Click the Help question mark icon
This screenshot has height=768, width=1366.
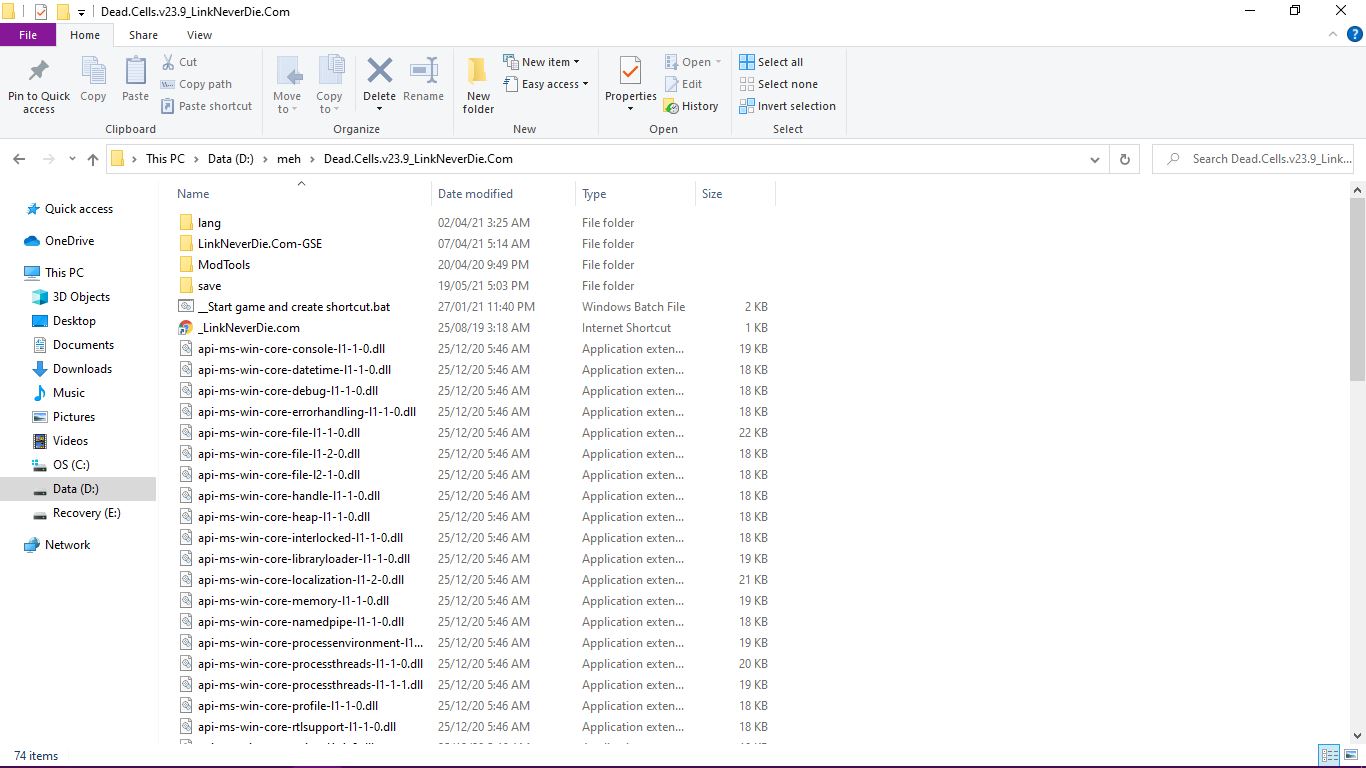pos(1355,35)
